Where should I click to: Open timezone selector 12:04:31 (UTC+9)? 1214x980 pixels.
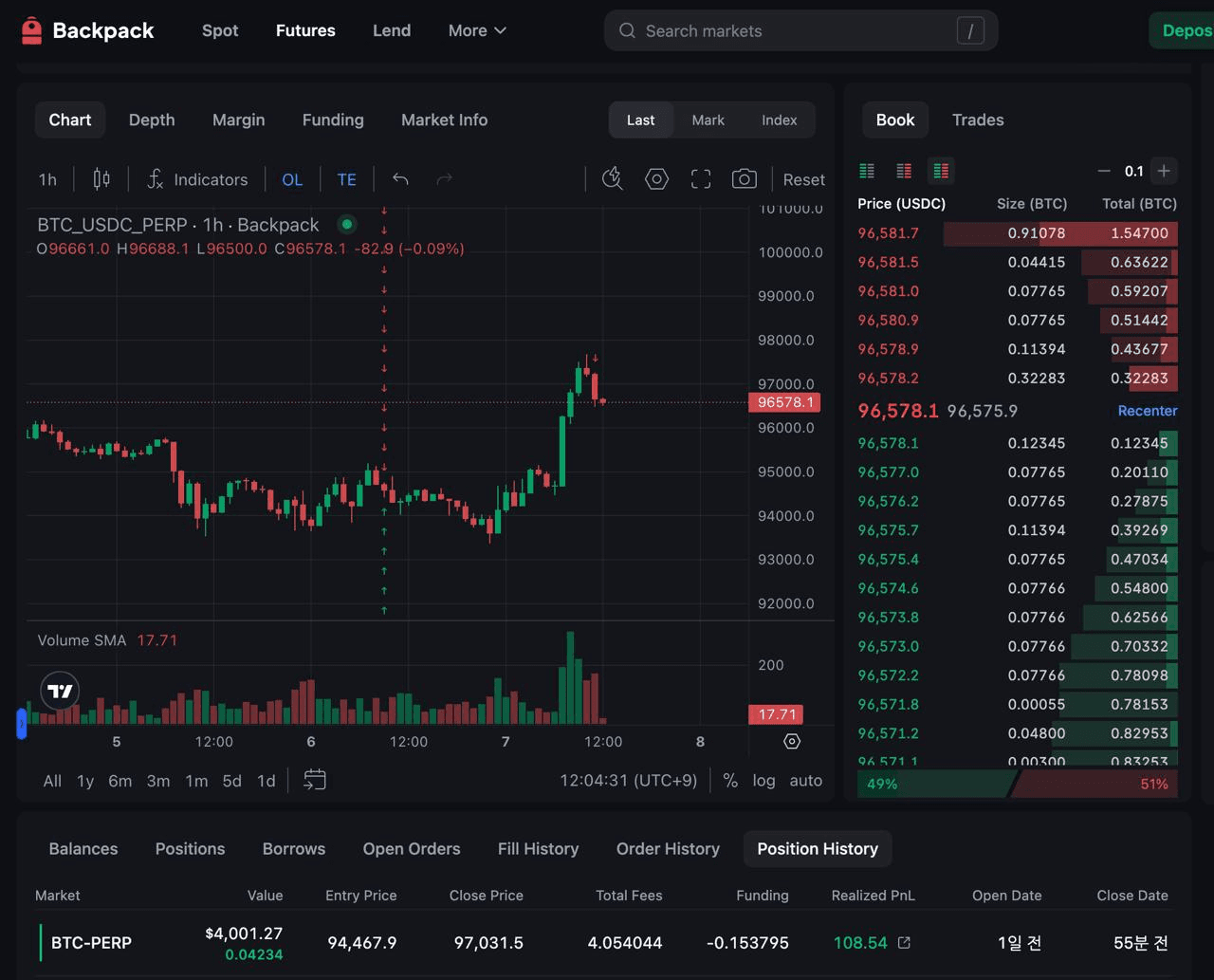pos(628,780)
